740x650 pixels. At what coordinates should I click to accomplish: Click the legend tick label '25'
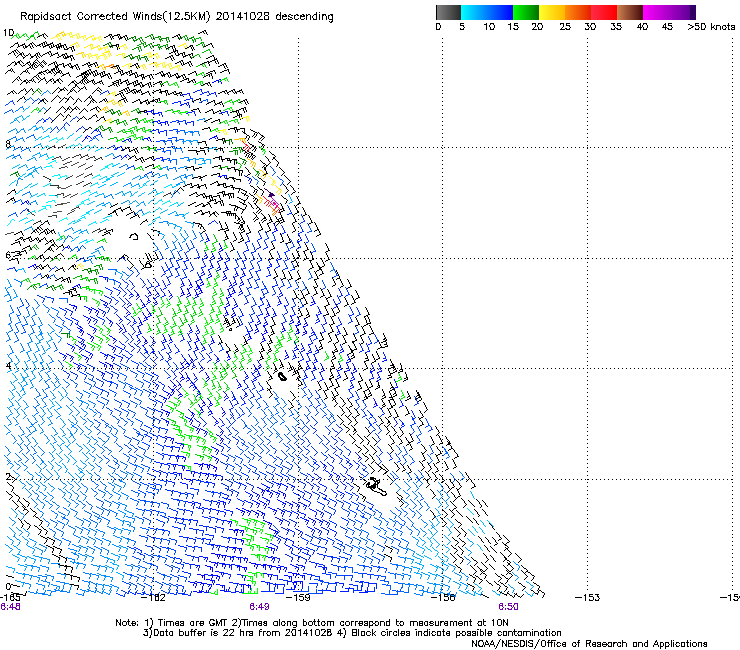coord(565,27)
